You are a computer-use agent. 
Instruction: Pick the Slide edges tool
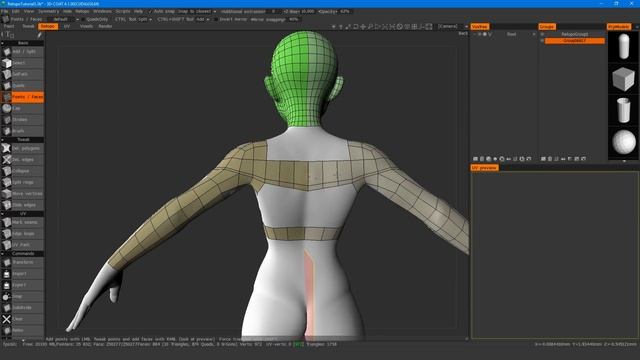[x=22, y=205]
